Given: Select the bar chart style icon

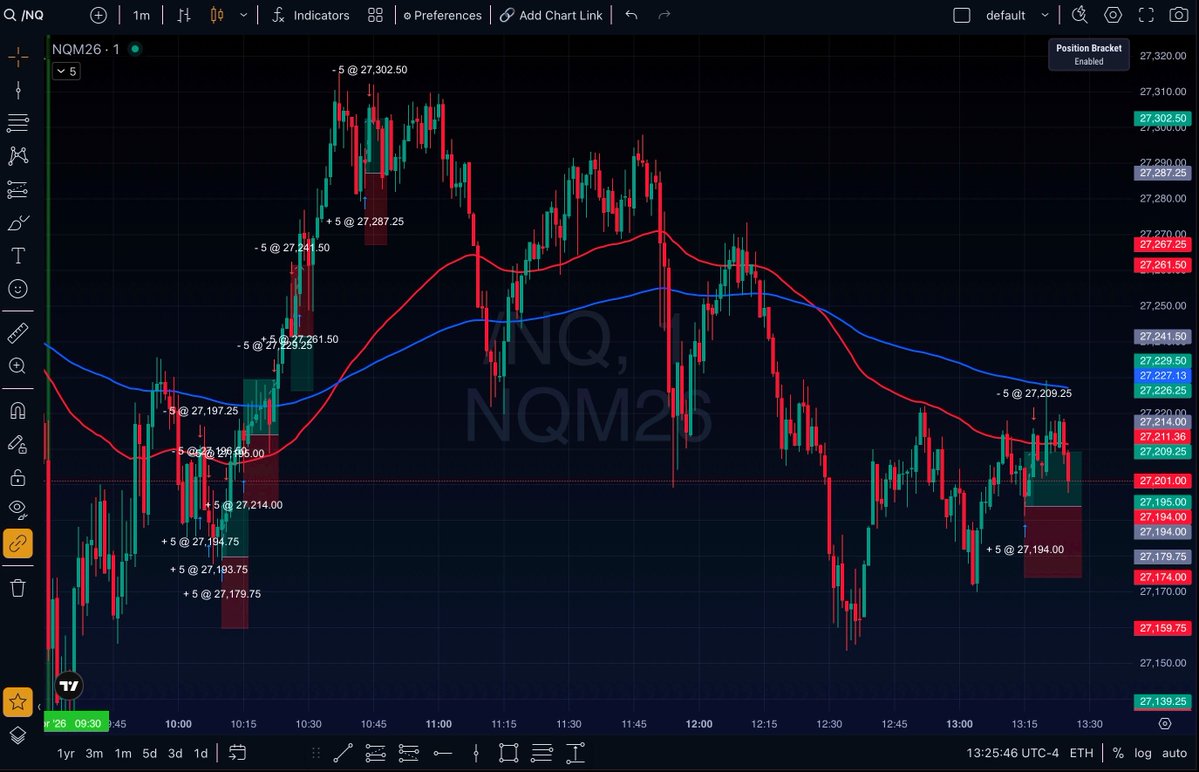Looking at the screenshot, I should 184,15.
